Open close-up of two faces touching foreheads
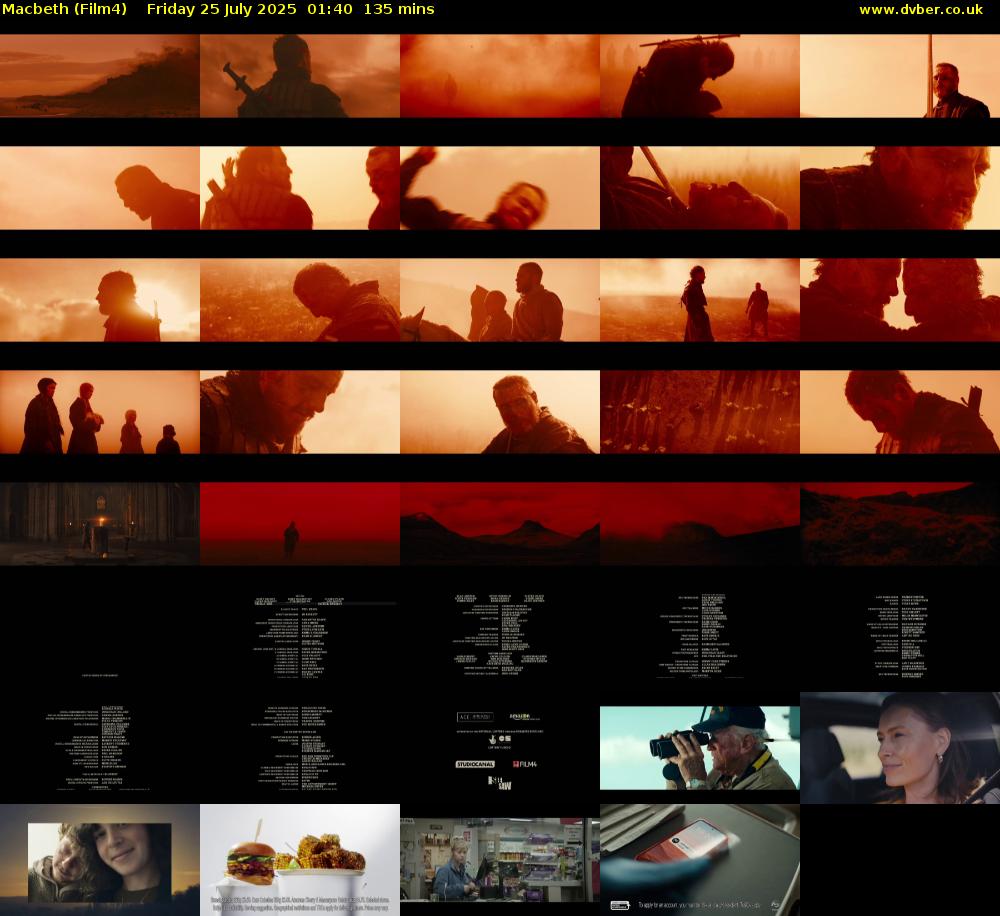The image size is (1000, 916). (x=900, y=300)
